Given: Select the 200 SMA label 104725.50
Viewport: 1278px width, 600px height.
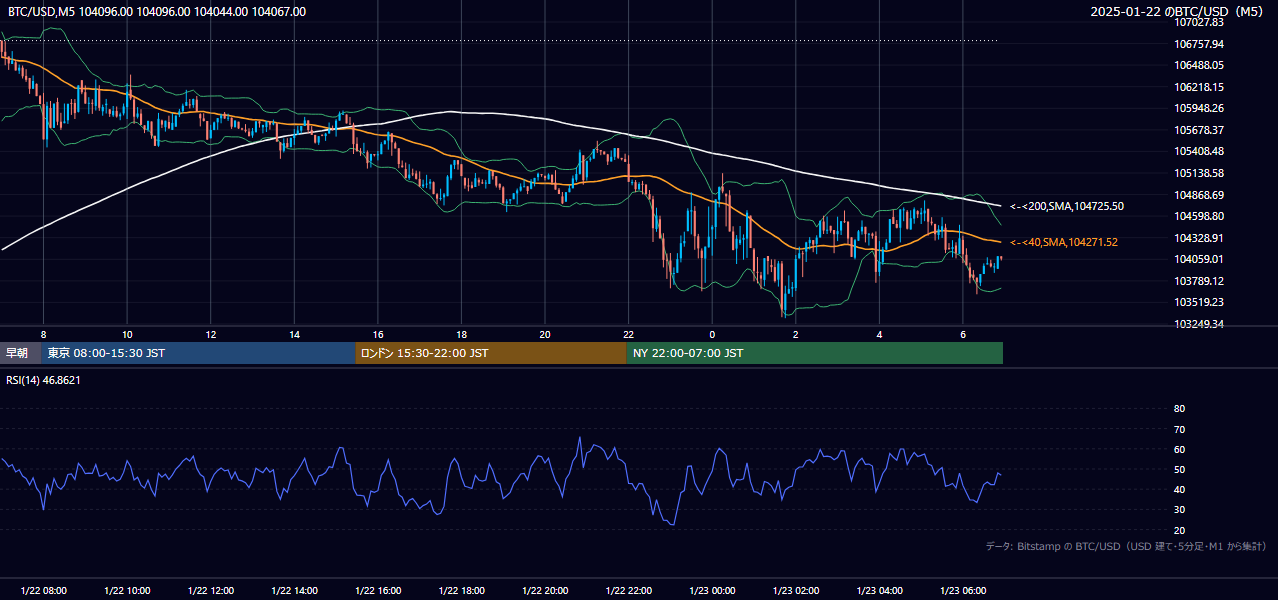Looking at the screenshot, I should [x=1067, y=206].
